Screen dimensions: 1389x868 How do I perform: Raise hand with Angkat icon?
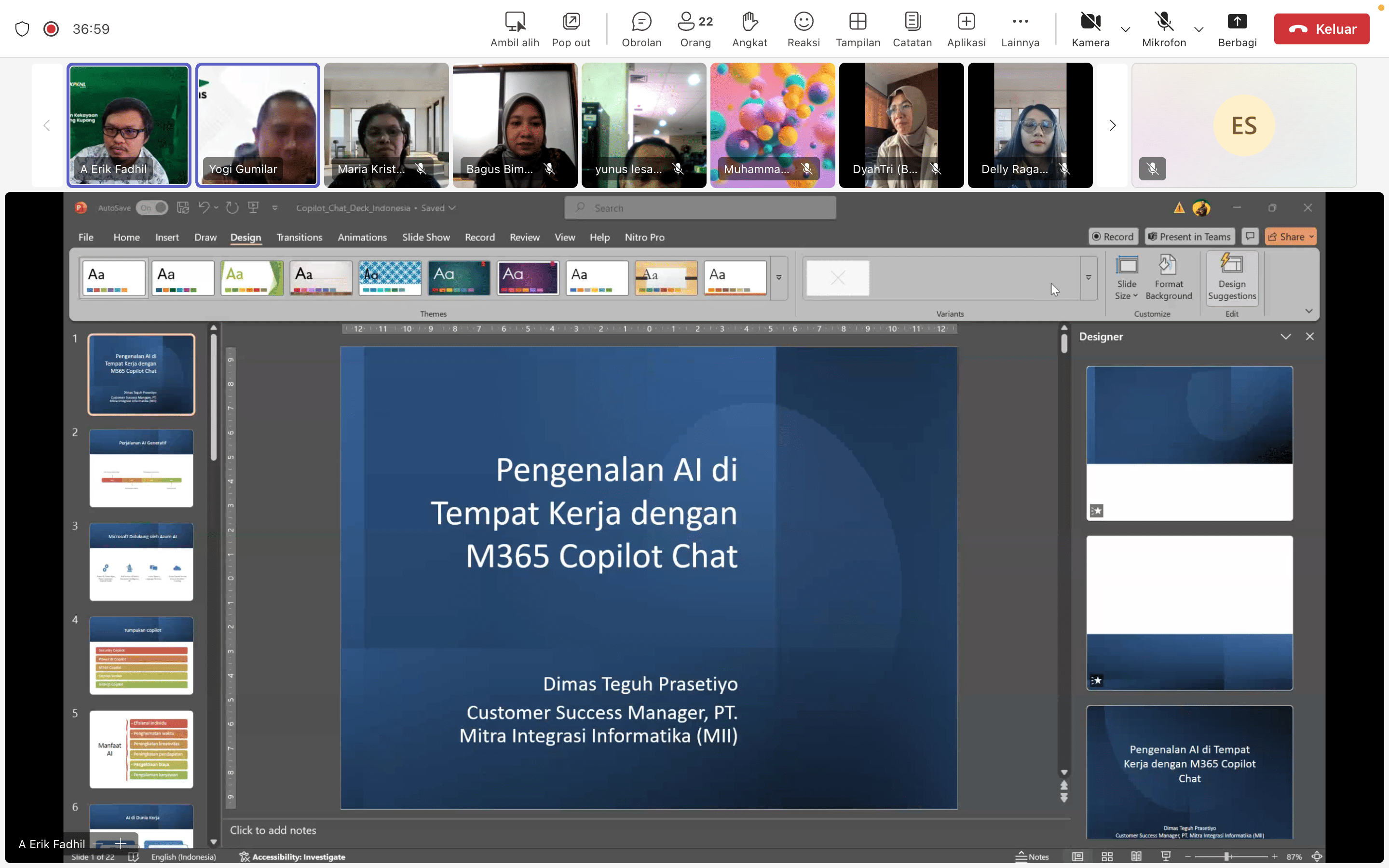coord(749,29)
